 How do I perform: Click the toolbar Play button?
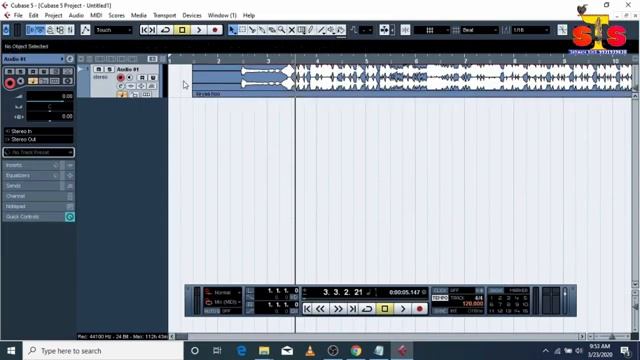coord(199,30)
